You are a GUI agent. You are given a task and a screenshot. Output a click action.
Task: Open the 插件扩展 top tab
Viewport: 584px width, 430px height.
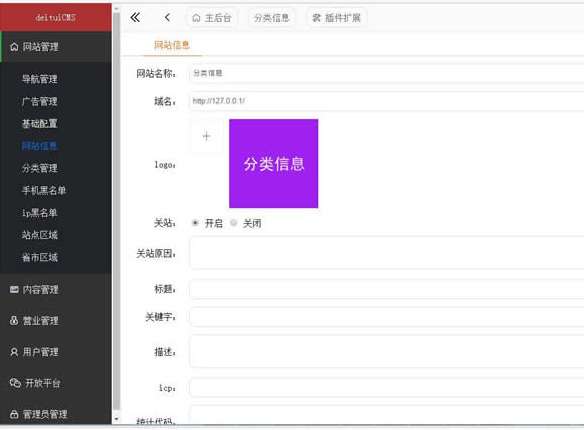pyautogui.click(x=337, y=18)
